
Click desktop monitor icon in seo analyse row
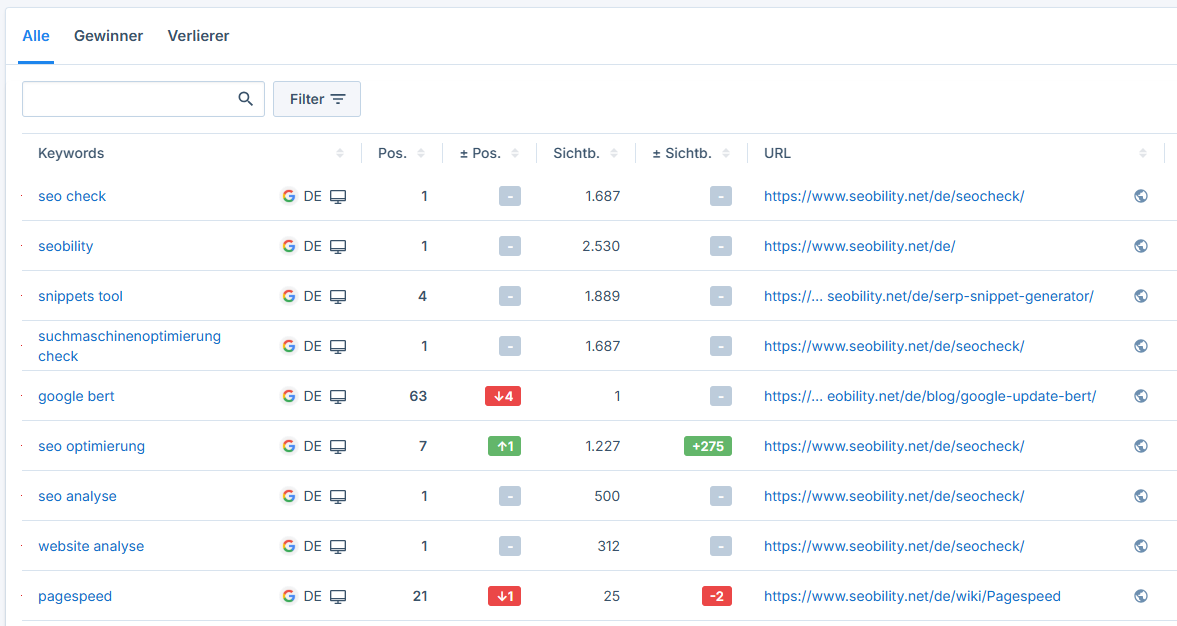pyautogui.click(x=339, y=497)
